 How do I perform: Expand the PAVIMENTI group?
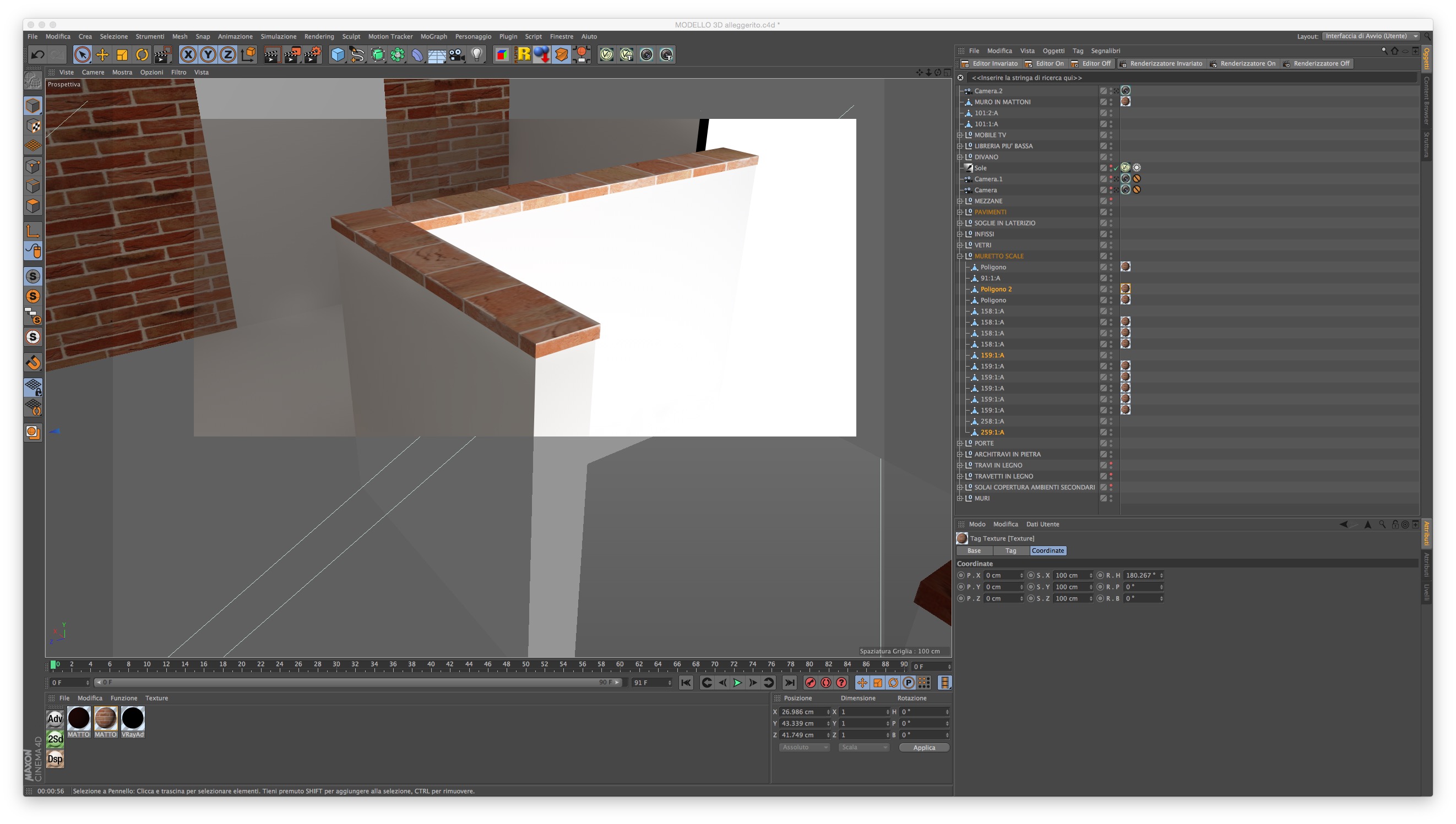click(959, 212)
